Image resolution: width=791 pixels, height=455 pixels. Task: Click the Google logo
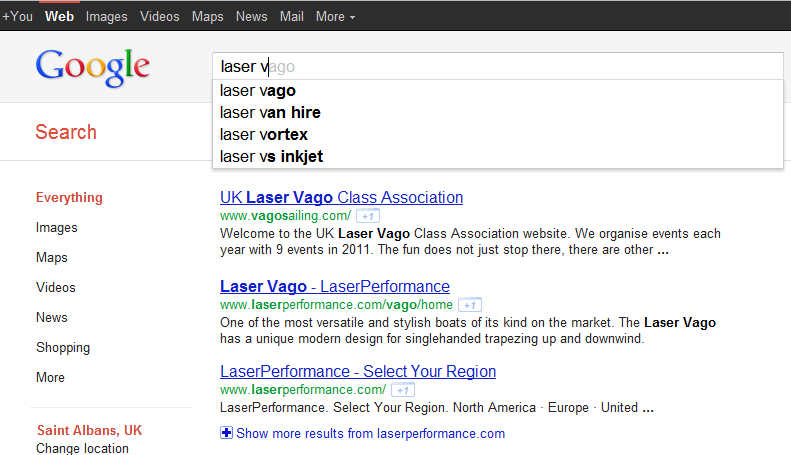(93, 68)
